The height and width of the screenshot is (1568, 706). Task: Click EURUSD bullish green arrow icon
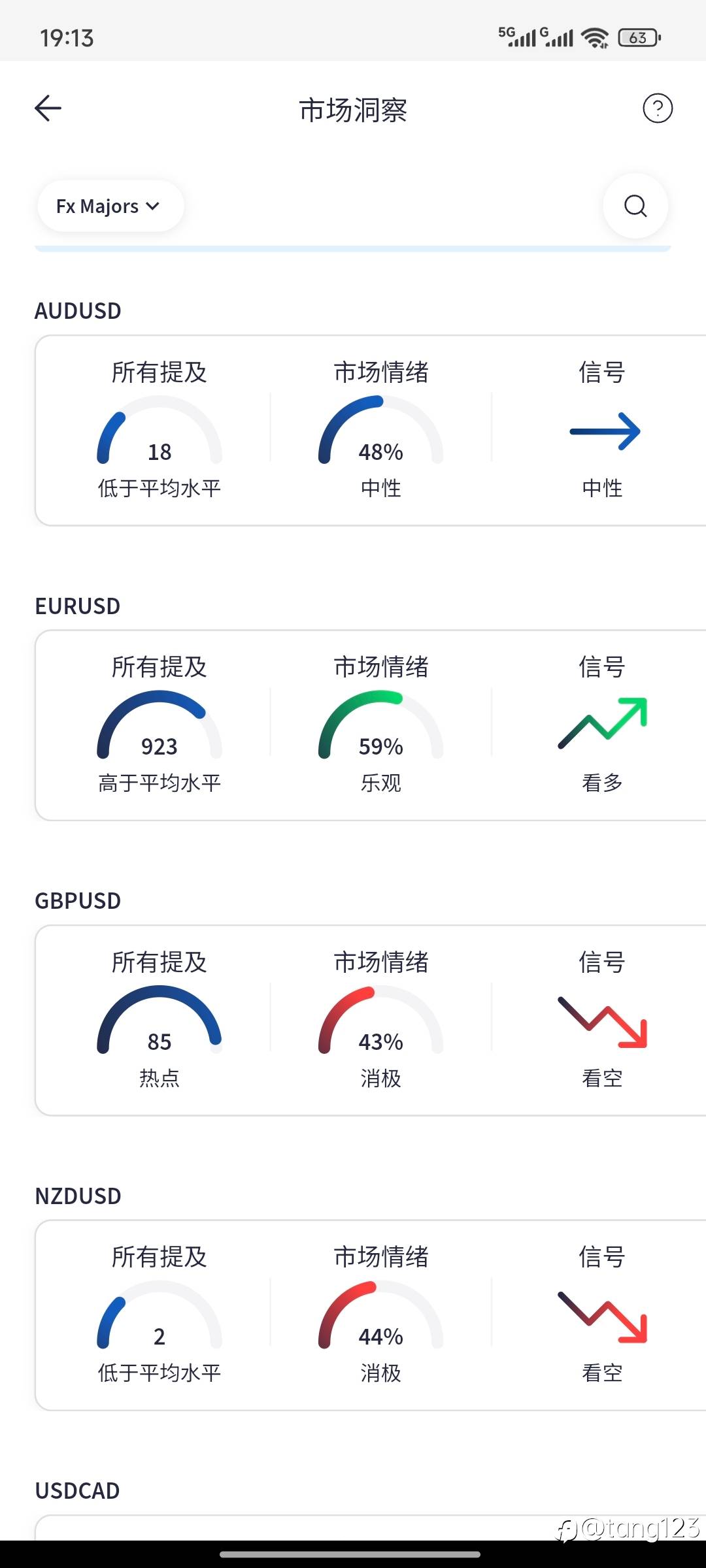coord(603,723)
